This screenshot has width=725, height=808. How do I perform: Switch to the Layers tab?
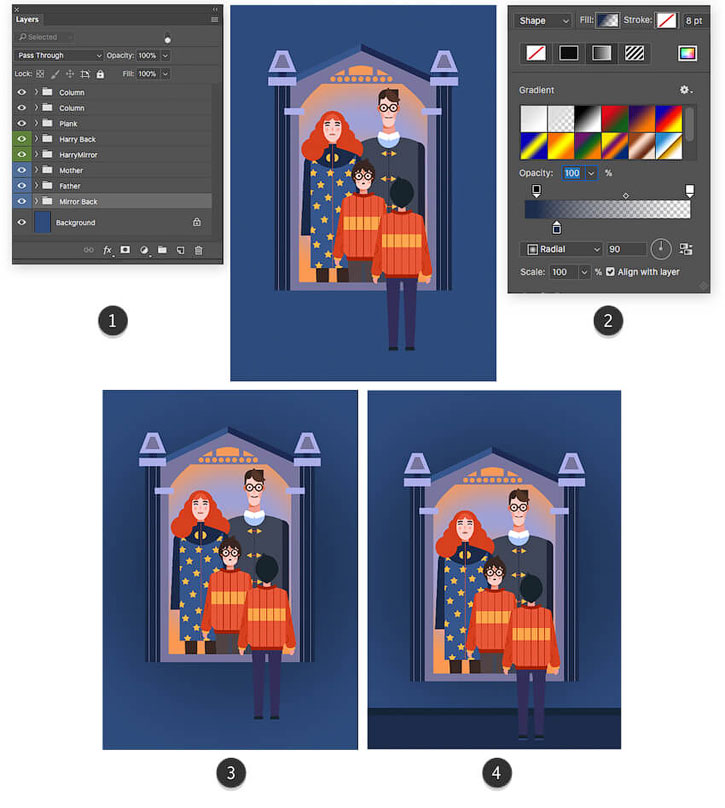click(27, 20)
